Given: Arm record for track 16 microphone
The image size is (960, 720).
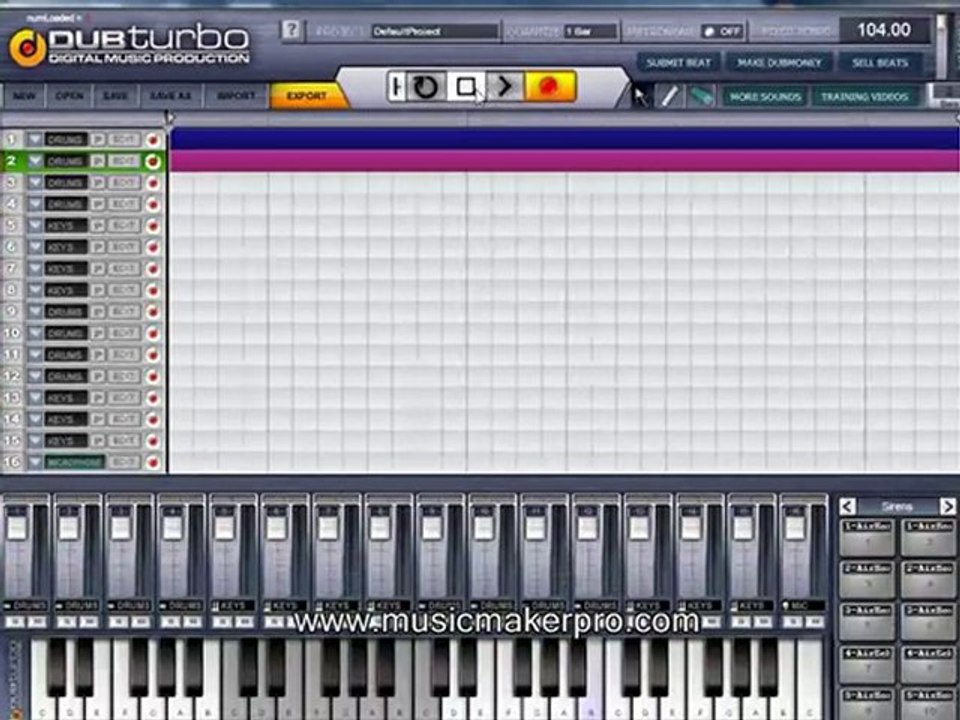Looking at the screenshot, I should (x=153, y=462).
